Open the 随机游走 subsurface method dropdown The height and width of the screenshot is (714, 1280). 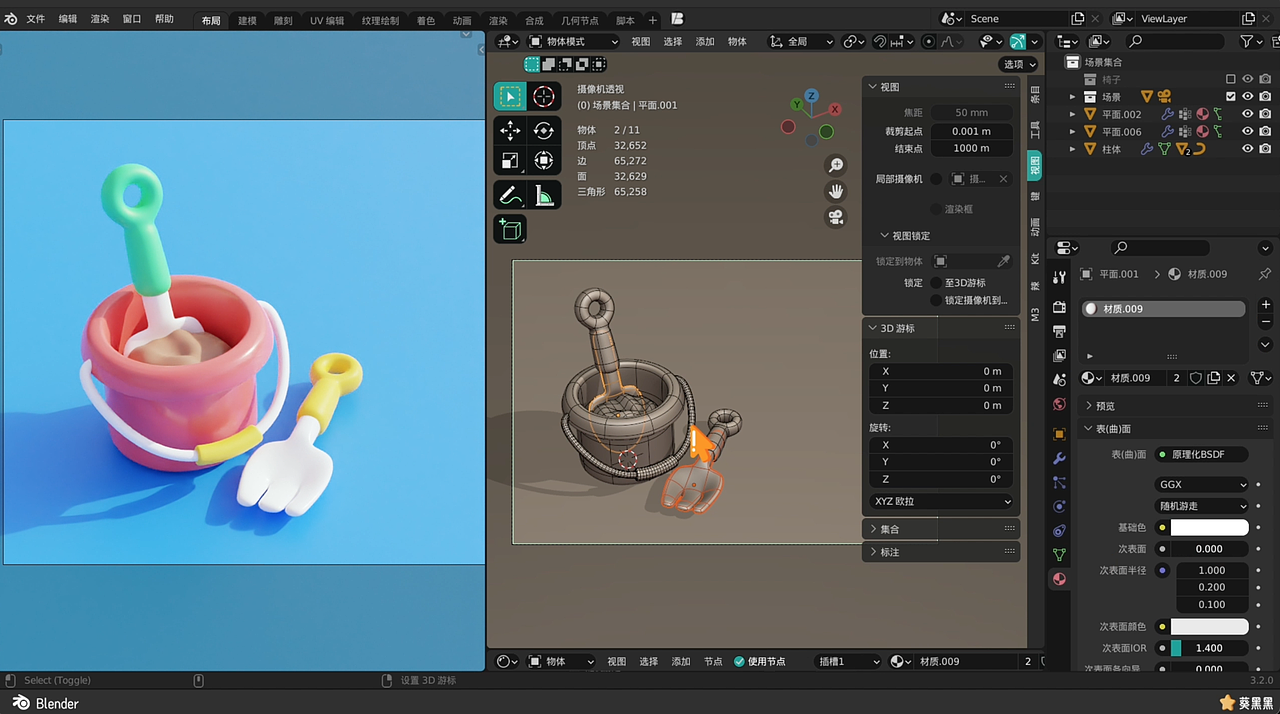1201,506
